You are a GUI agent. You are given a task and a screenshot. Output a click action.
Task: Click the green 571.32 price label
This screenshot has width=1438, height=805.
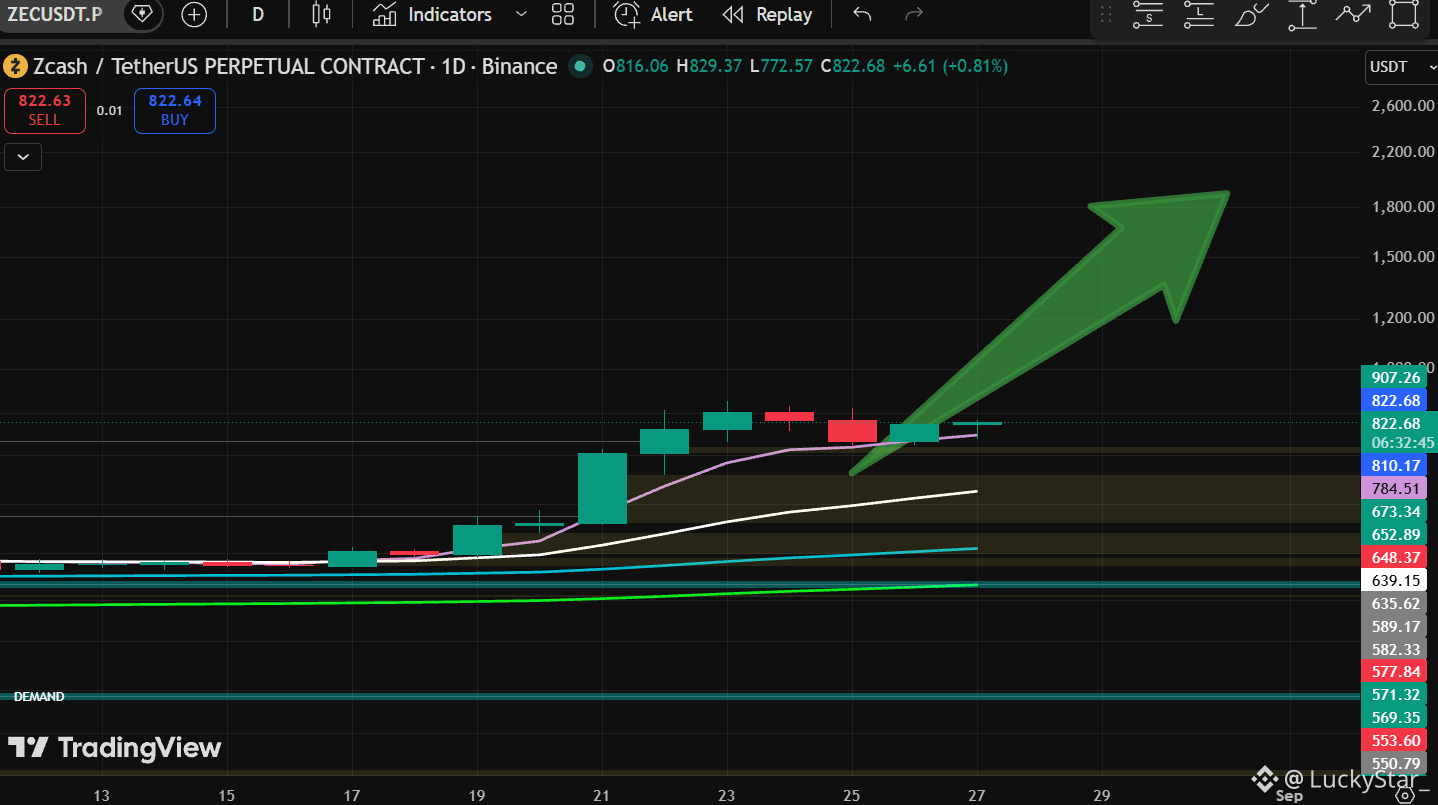[x=1396, y=694]
